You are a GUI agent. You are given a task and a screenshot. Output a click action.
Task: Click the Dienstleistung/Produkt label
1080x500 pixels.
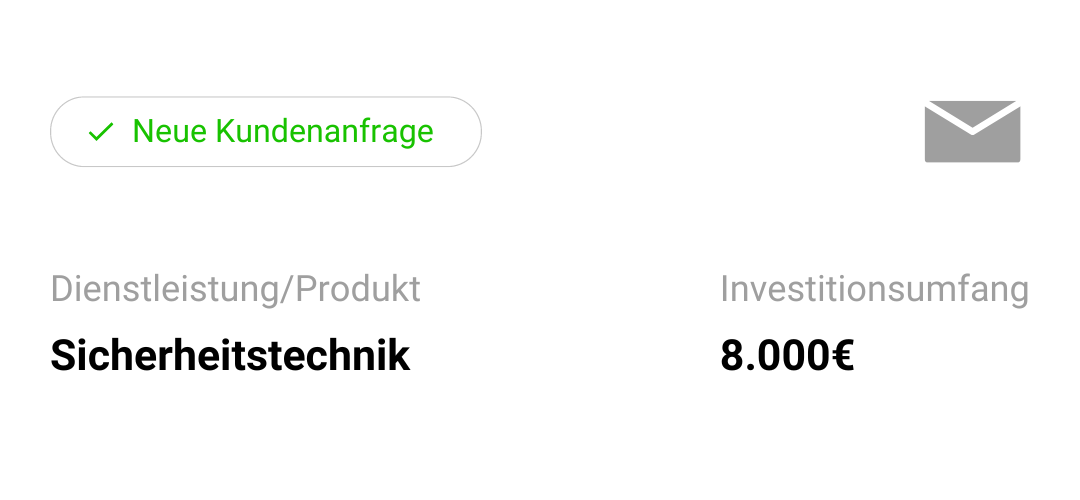pos(236,289)
